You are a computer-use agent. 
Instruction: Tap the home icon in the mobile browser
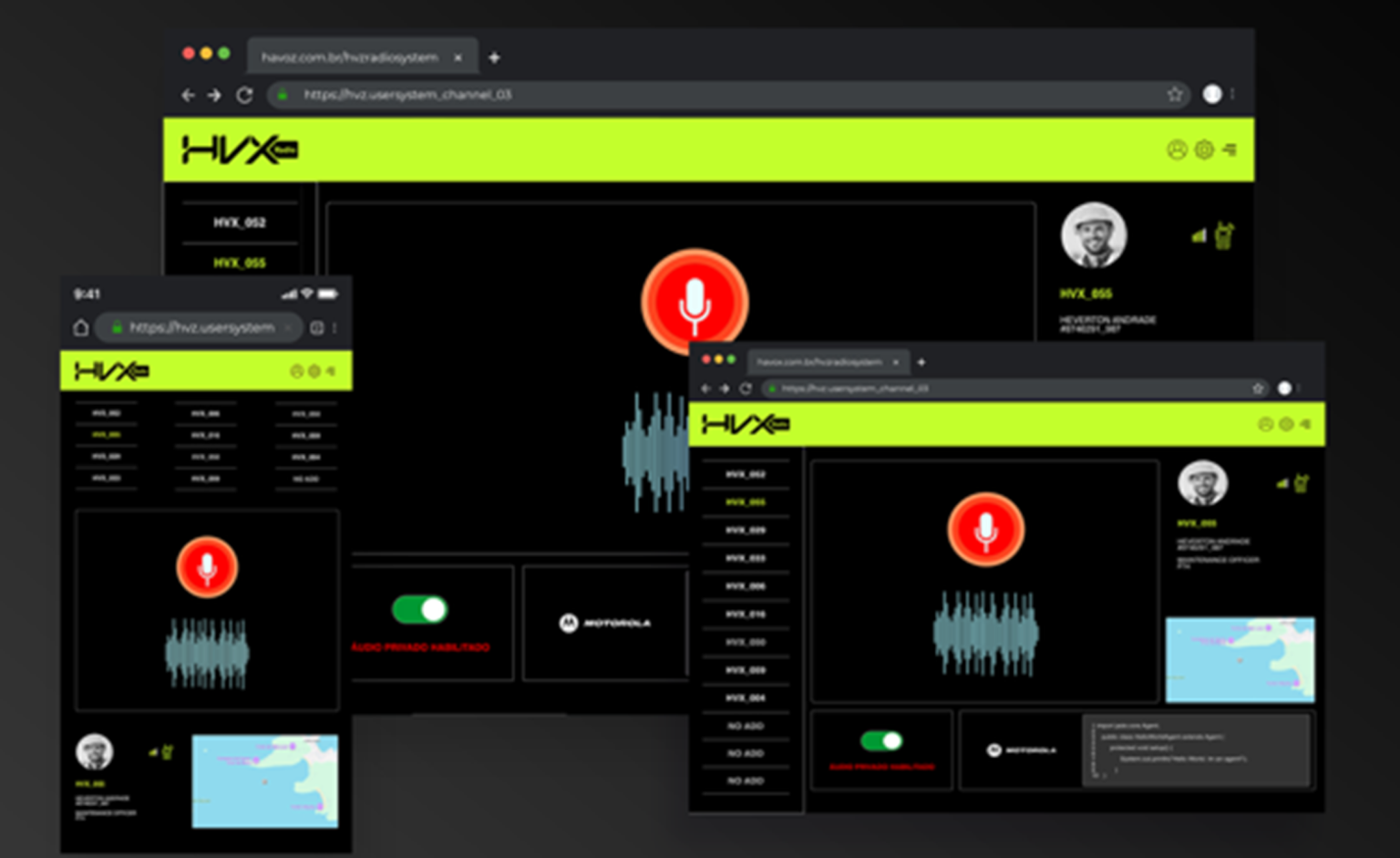(x=81, y=327)
